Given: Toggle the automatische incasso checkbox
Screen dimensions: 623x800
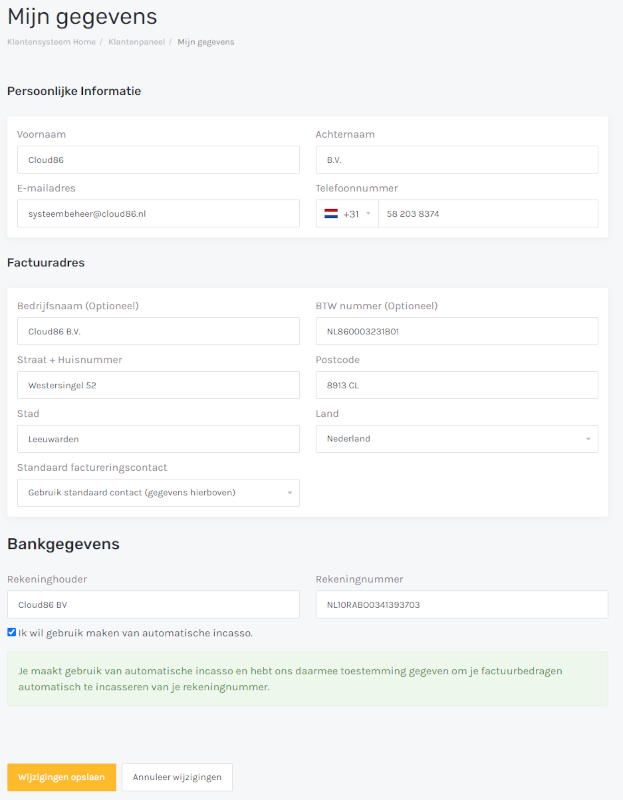Looking at the screenshot, I should tap(12, 632).
